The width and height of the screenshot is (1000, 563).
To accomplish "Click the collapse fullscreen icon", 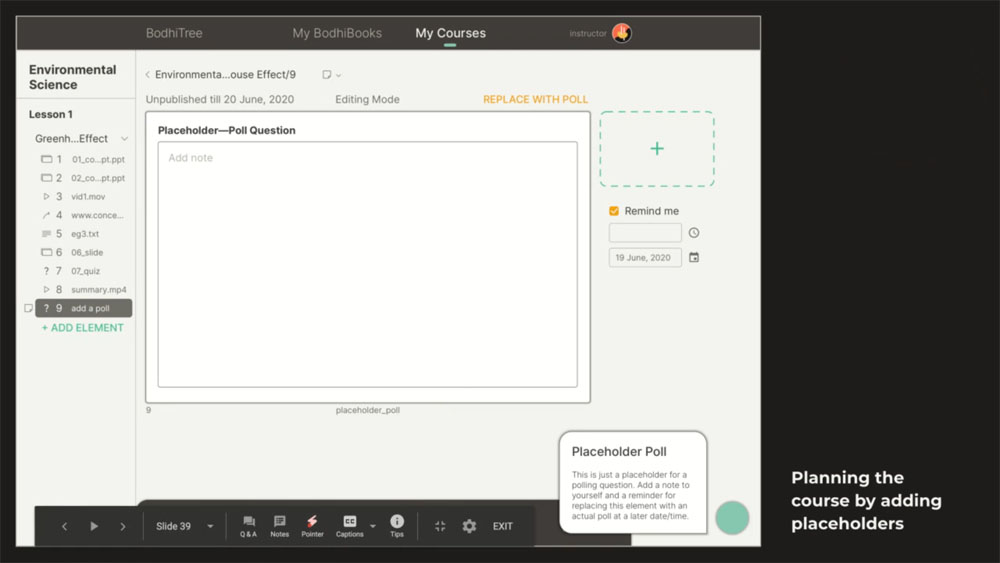I will pyautogui.click(x=440, y=526).
